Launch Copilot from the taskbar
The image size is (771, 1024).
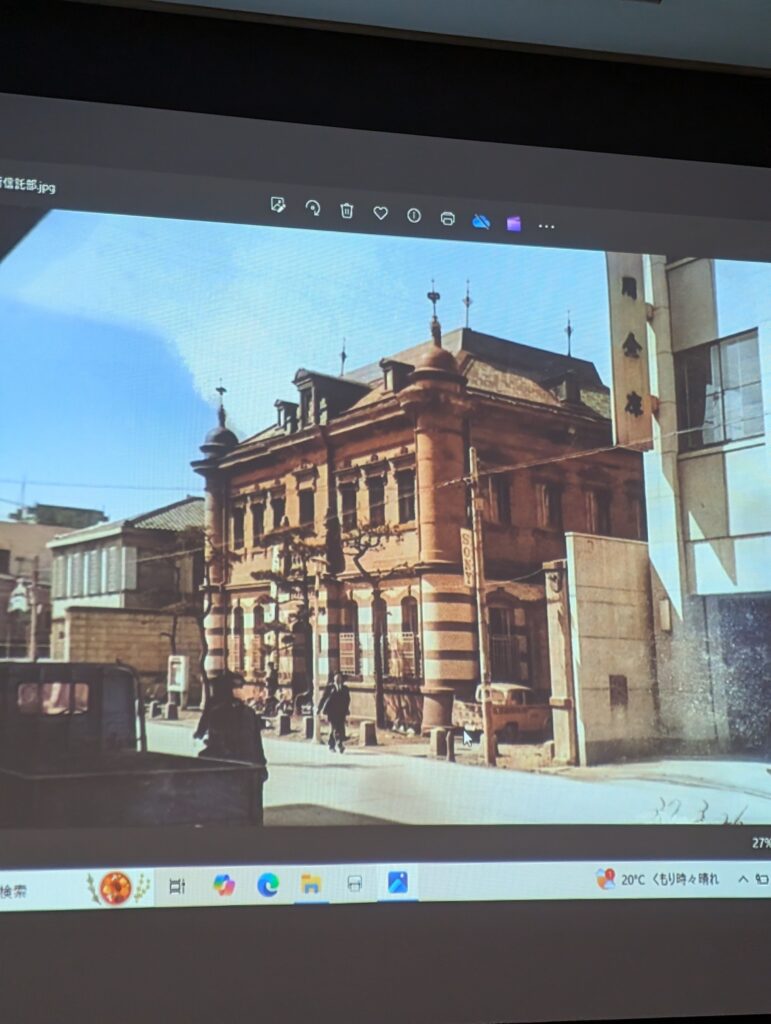(224, 885)
